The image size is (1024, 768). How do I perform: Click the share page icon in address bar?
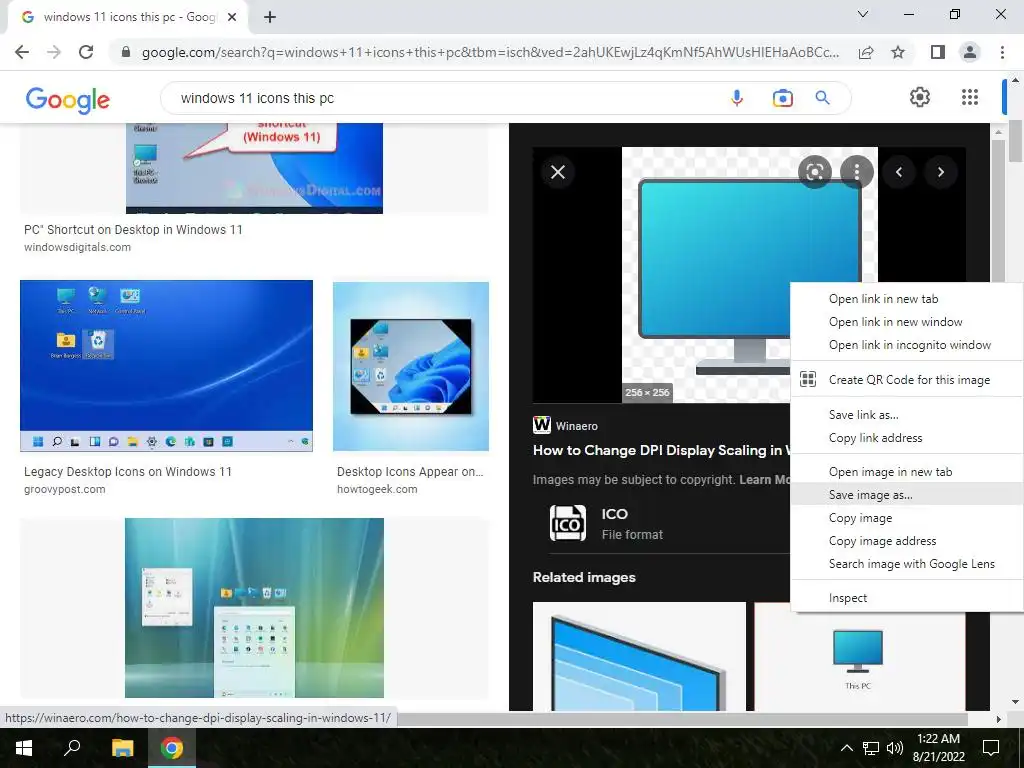pyautogui.click(x=866, y=53)
